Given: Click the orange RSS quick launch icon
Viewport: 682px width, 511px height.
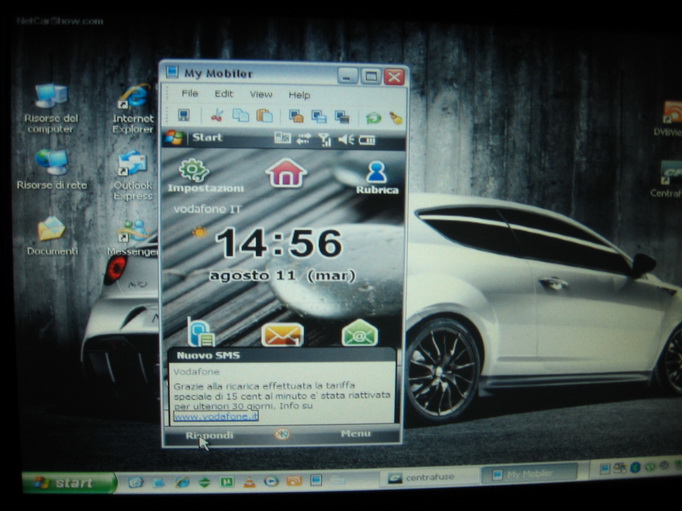Looking at the screenshot, I should tap(294, 481).
